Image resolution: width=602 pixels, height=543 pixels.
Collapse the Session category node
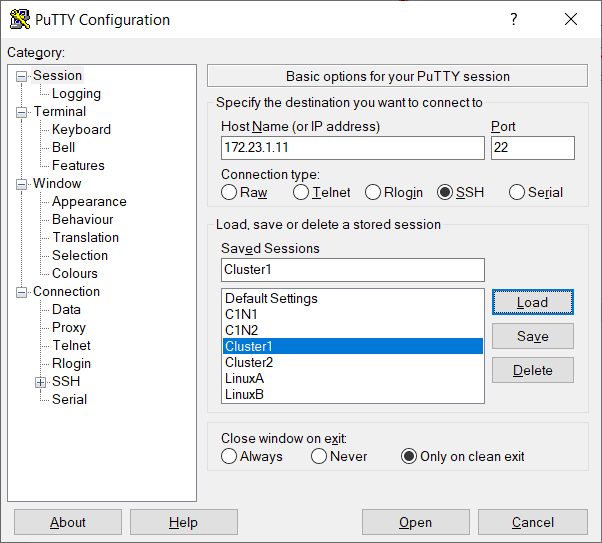tap(23, 76)
